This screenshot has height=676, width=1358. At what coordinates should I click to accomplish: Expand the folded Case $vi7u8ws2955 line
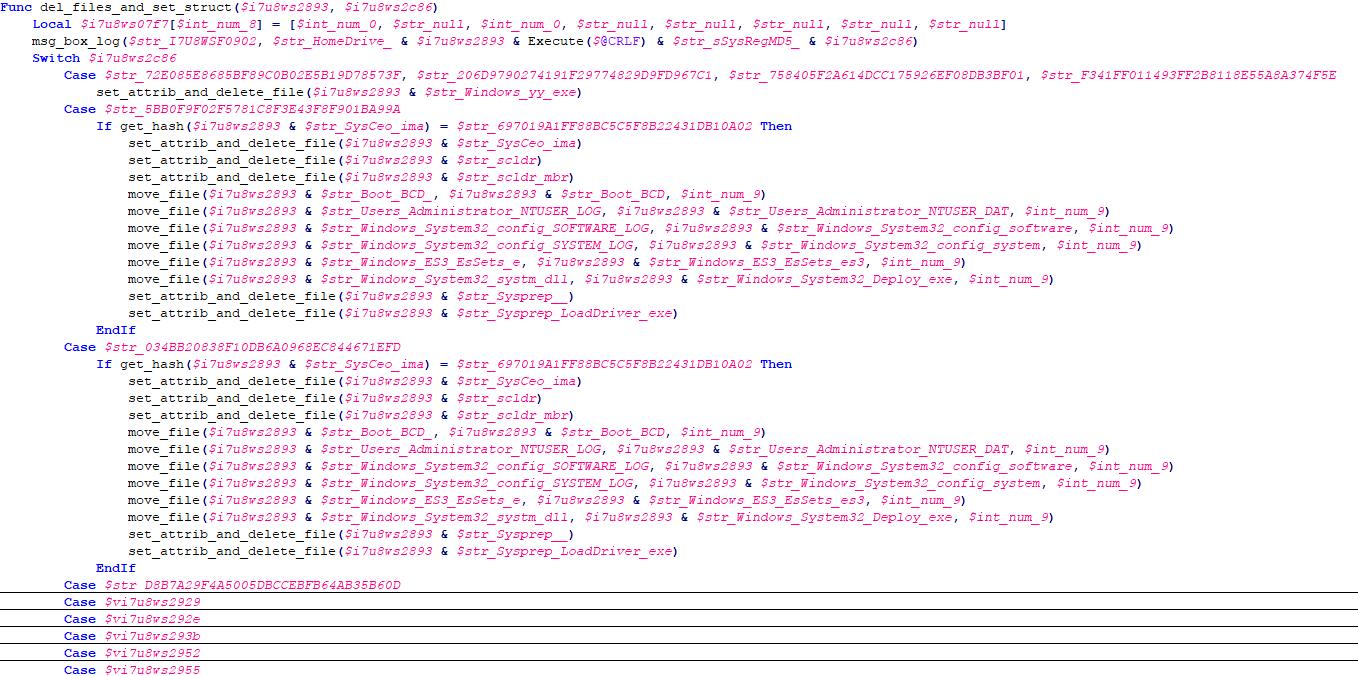pyautogui.click(x=679, y=670)
